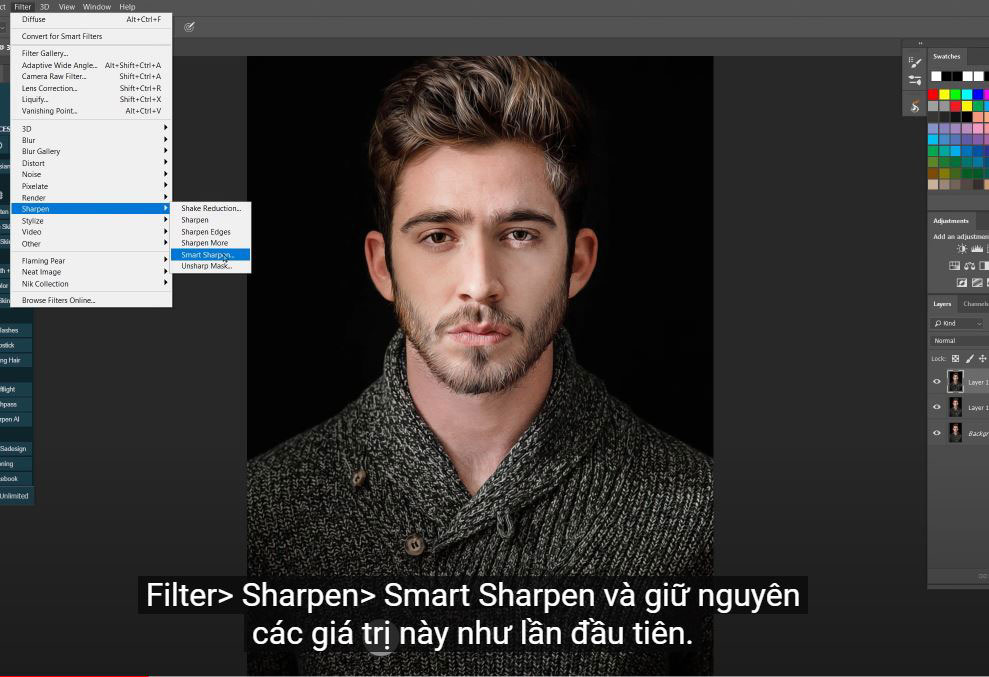Screen dimensions: 989x677
Task: Click the Sadesign button in left panel
Action: coord(15,449)
